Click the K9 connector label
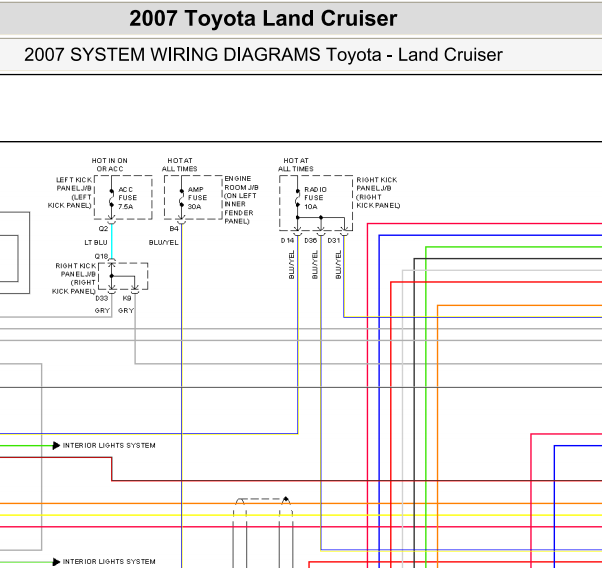The image size is (602, 568). click(127, 298)
